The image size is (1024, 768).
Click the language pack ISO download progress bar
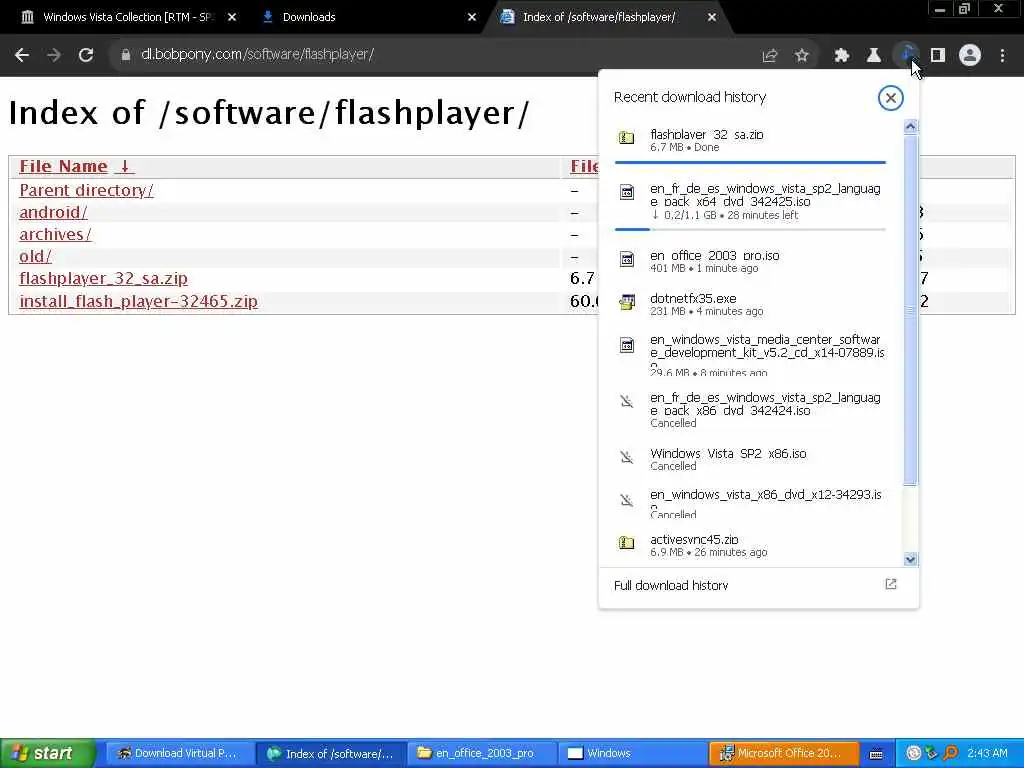[x=750, y=230]
